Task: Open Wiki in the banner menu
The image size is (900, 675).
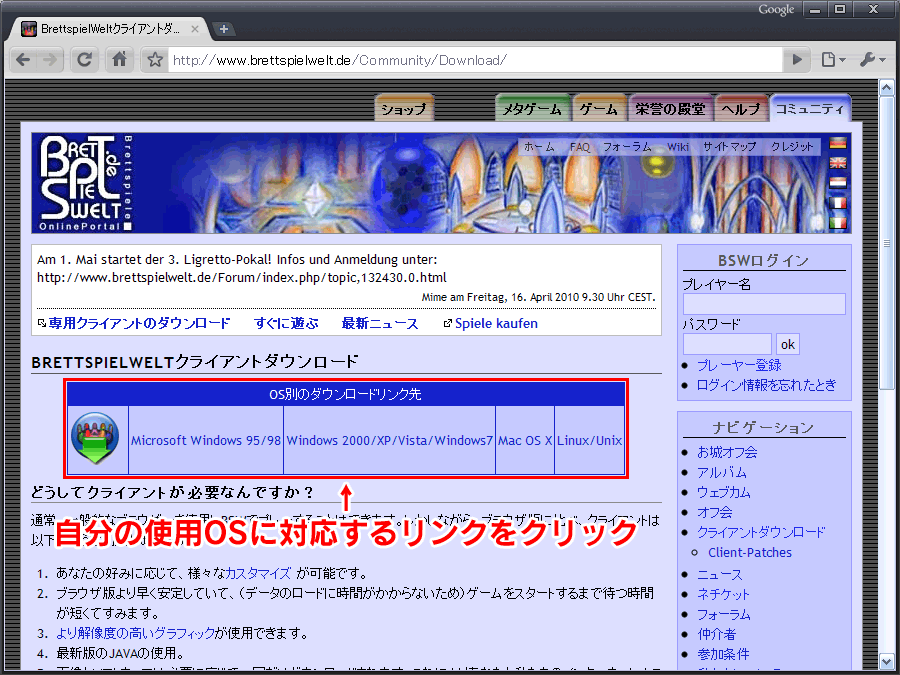Action: pos(678,147)
